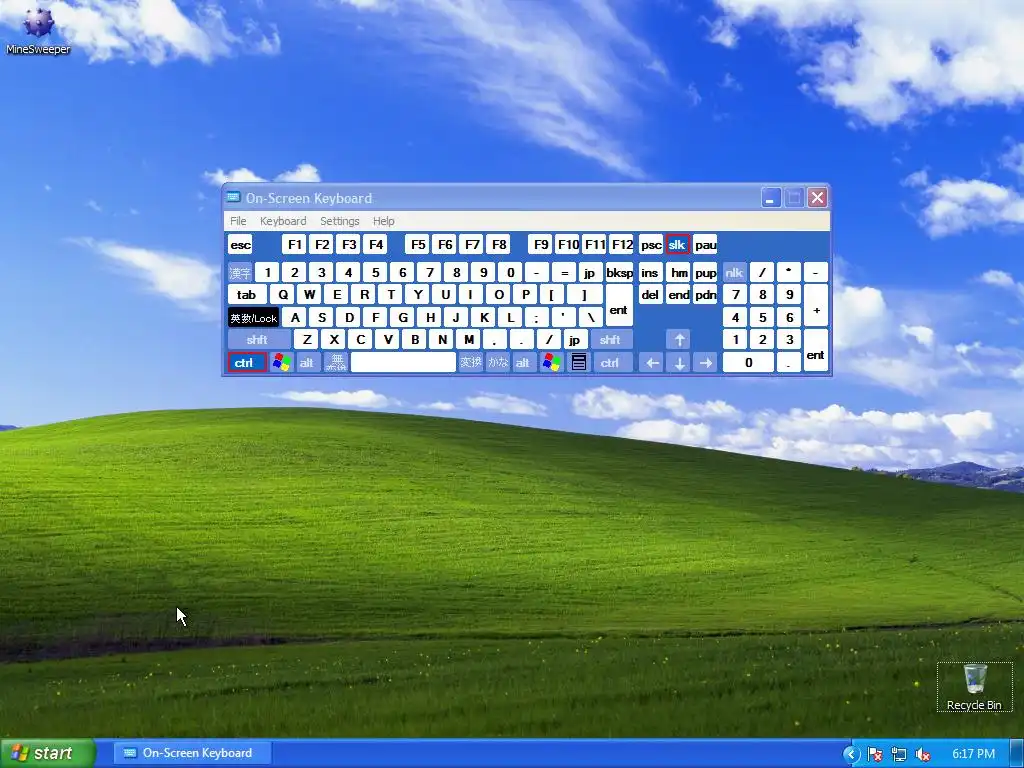Click the F12 function key

(622, 245)
